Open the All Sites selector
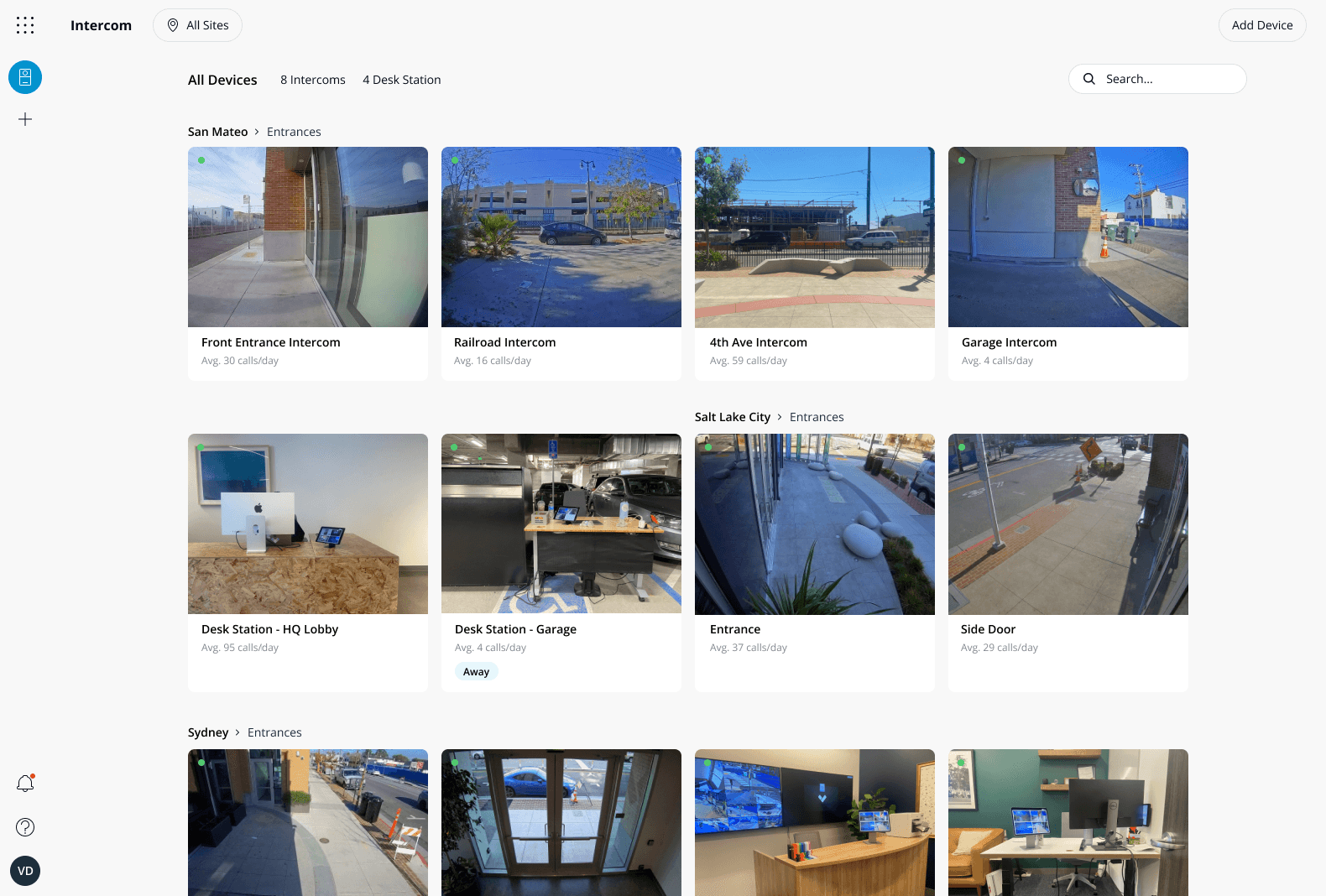 (197, 25)
